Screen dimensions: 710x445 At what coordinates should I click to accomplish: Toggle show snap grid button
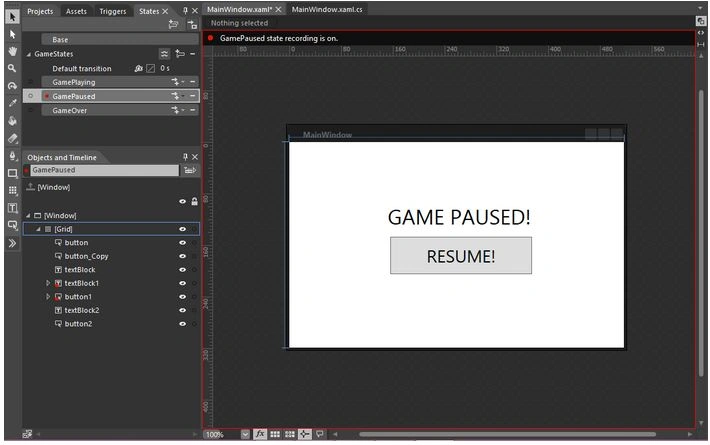pos(275,434)
